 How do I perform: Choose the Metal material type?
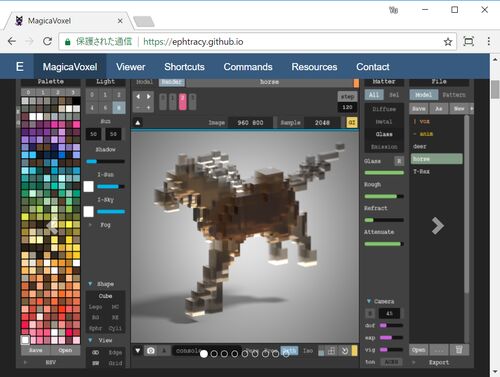(384, 122)
